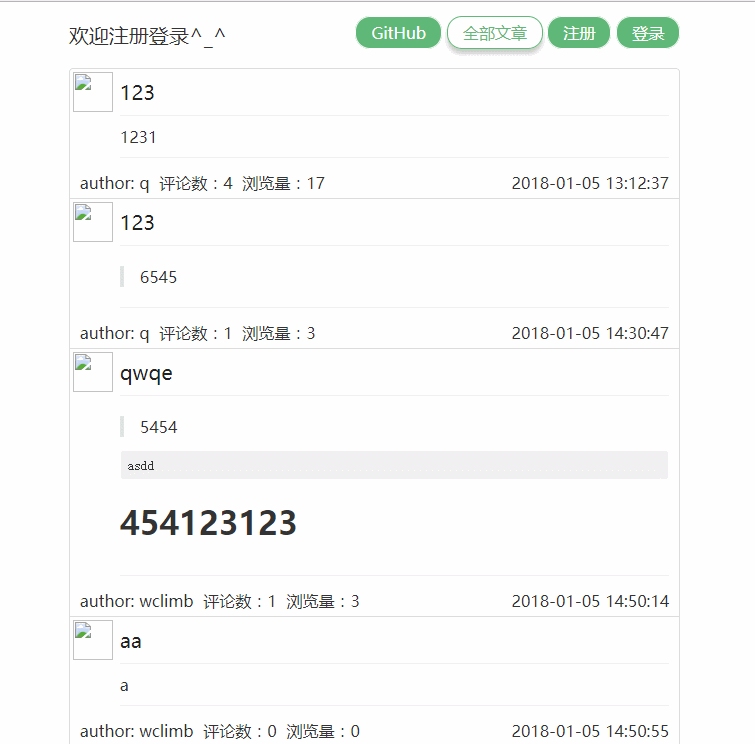Open the GitHub button
This screenshot has height=744, width=755.
[x=398, y=33]
